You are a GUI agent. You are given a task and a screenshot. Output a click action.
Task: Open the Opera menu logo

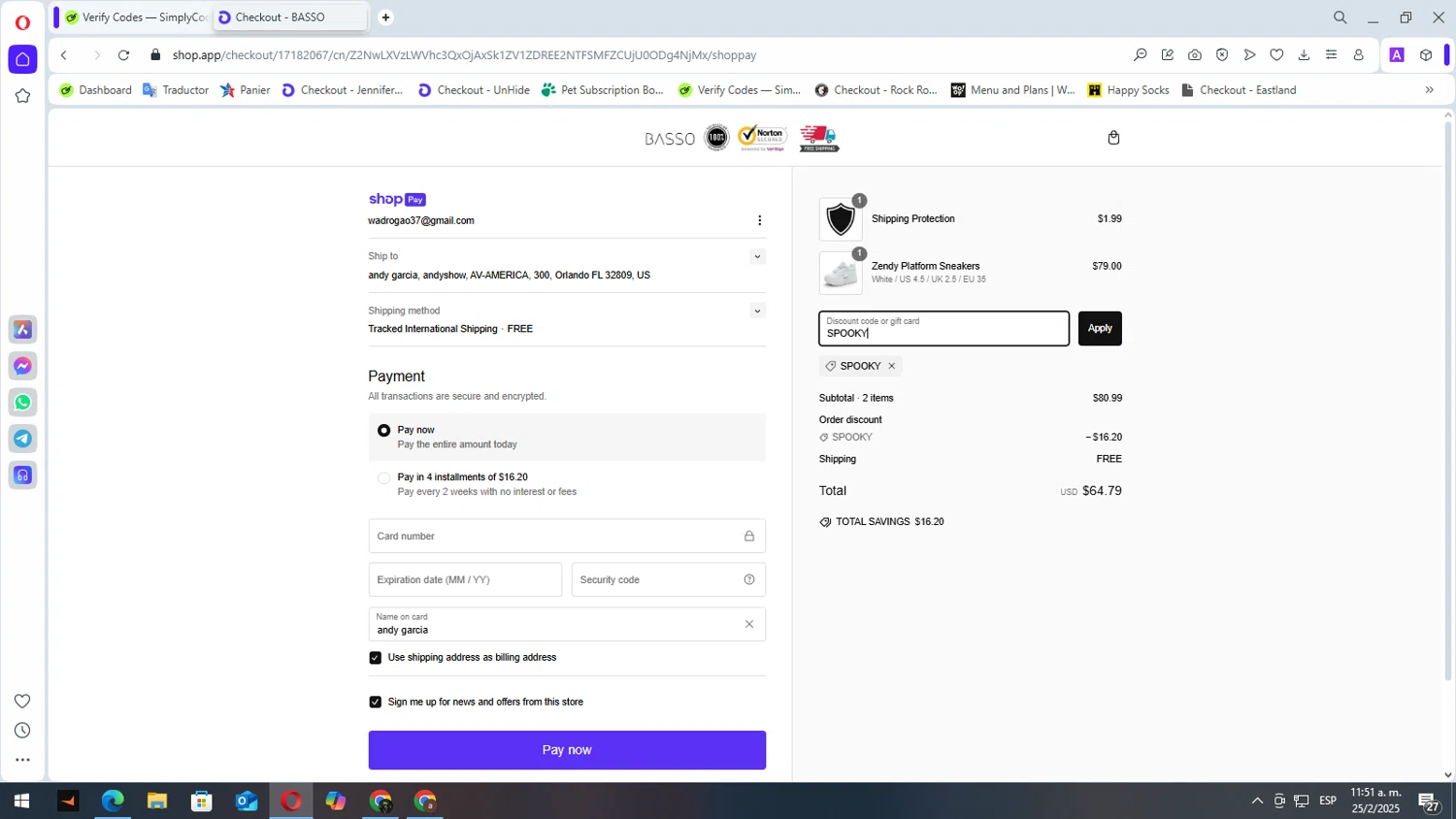[x=22, y=22]
